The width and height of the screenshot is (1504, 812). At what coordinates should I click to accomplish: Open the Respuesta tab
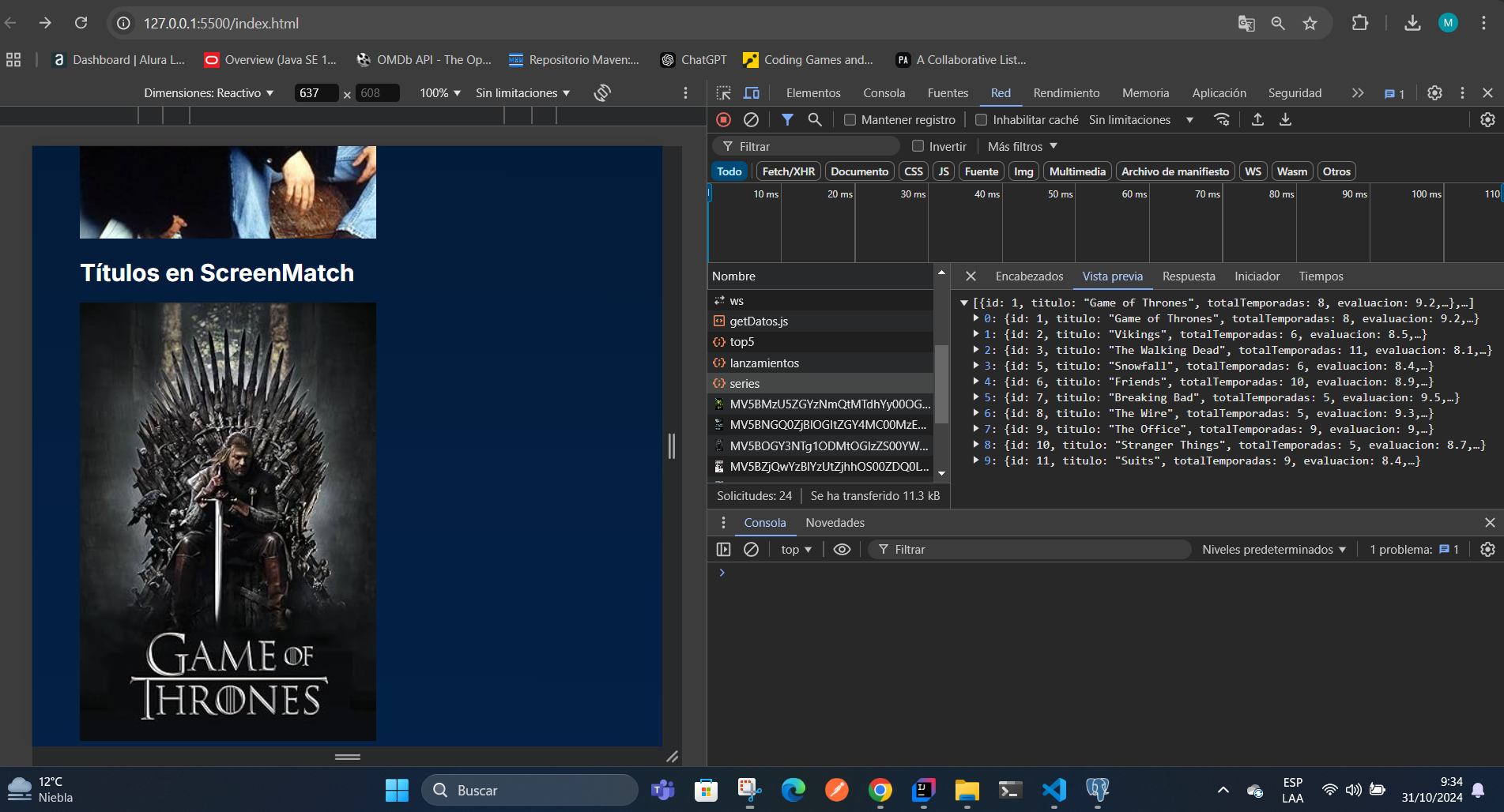pos(1189,276)
